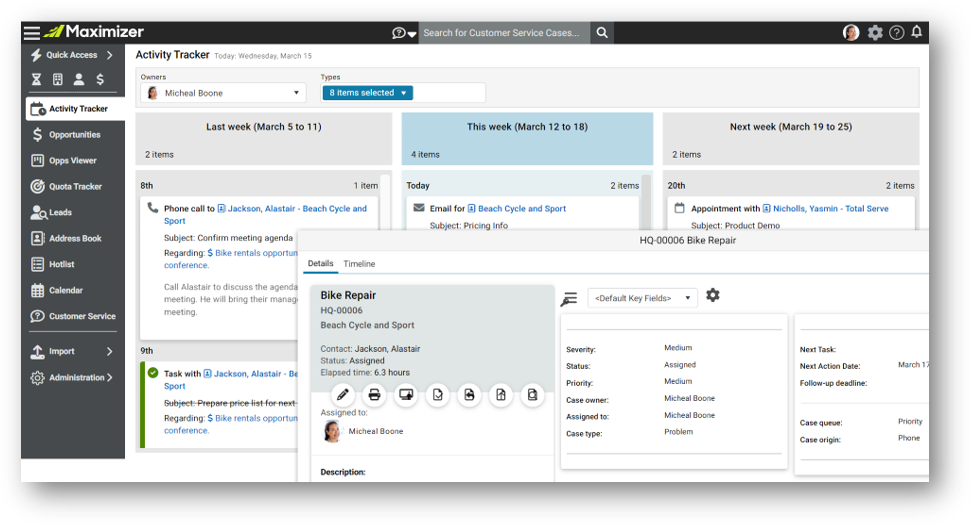Expand the Quick Access chevron

(x=110, y=55)
